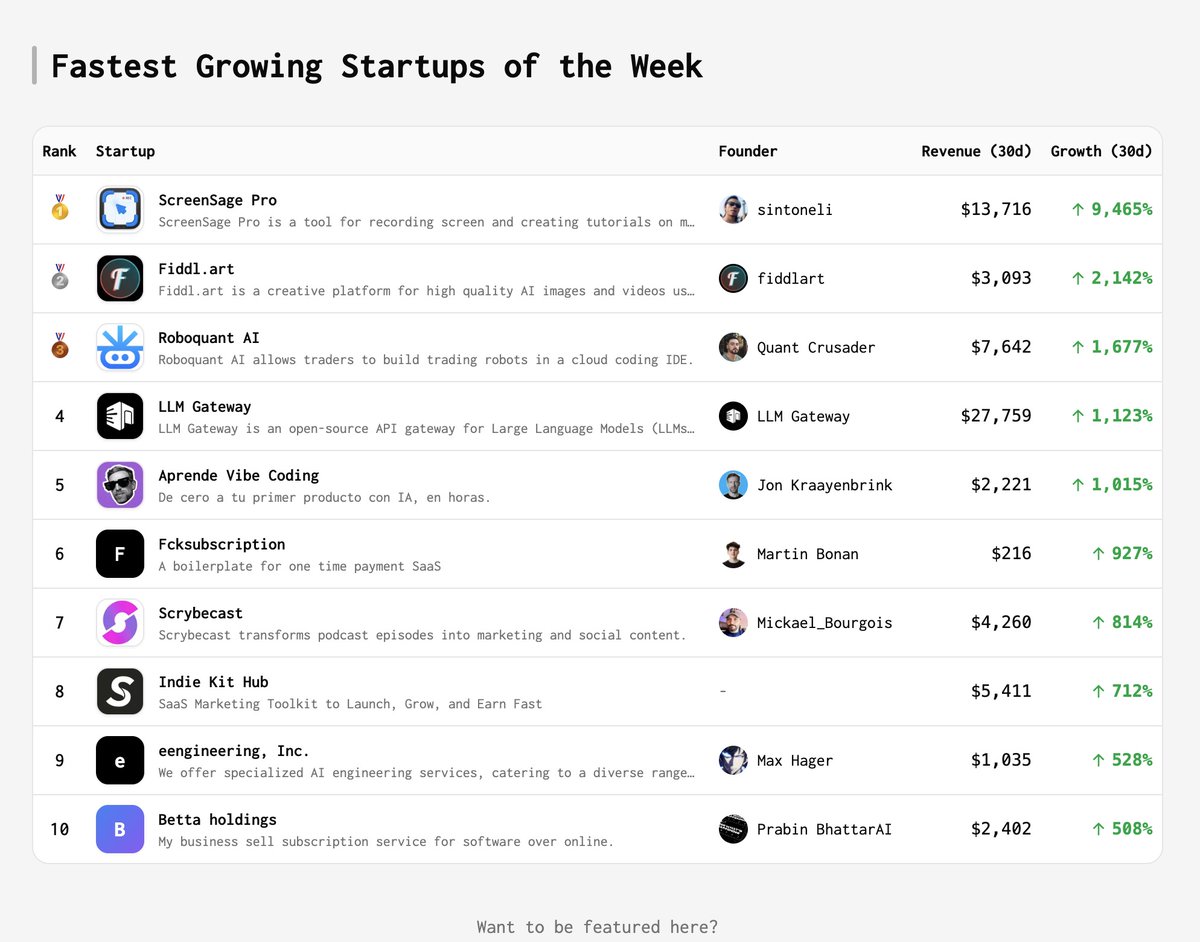
Task: Select the Betta holdings B icon
Action: pyautogui.click(x=120, y=829)
